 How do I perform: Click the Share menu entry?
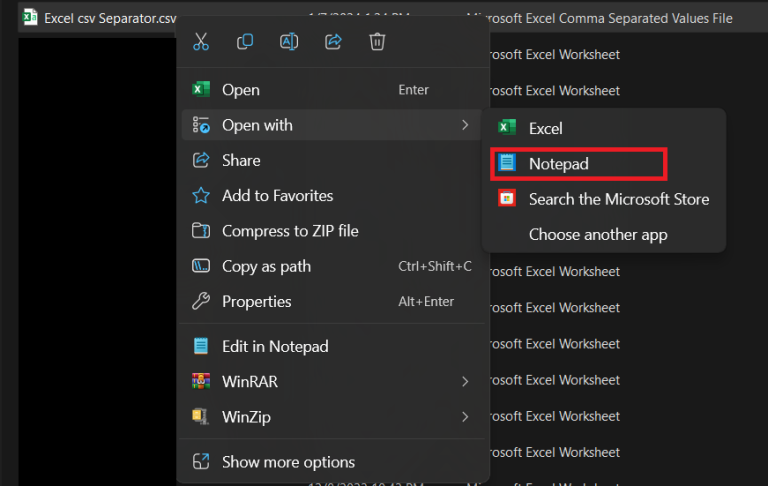tap(241, 160)
